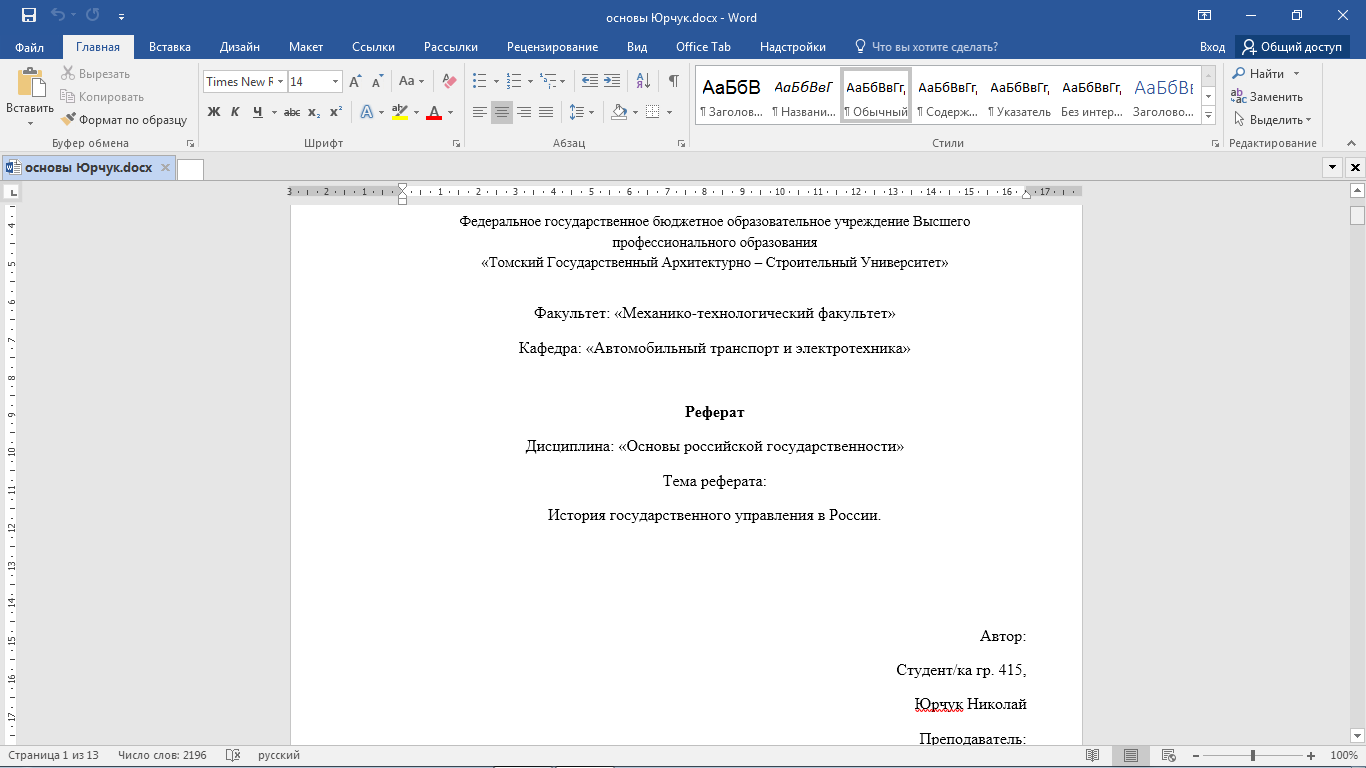Click the Общий доступ share button
This screenshot has width=1366, height=768.
pyautogui.click(x=1291, y=47)
